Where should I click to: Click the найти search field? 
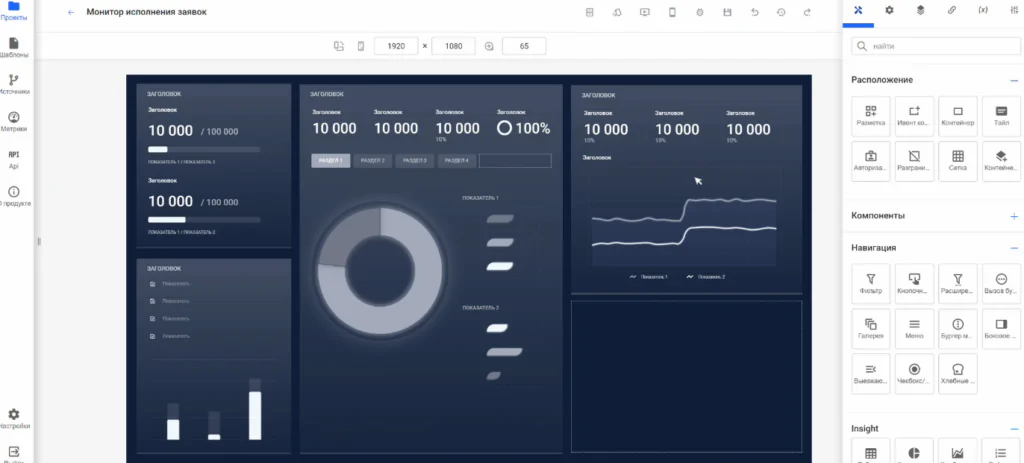(x=936, y=46)
